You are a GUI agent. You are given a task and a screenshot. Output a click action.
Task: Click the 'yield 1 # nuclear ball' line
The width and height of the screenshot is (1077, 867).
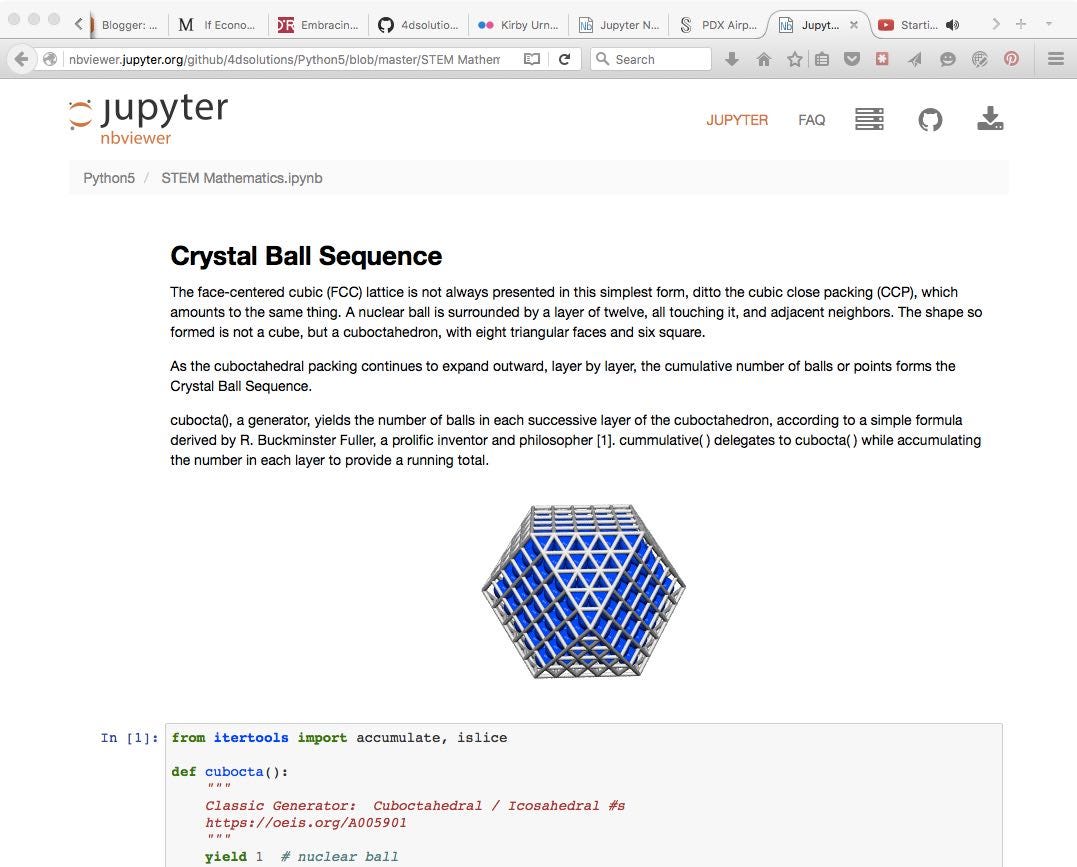coord(302,857)
